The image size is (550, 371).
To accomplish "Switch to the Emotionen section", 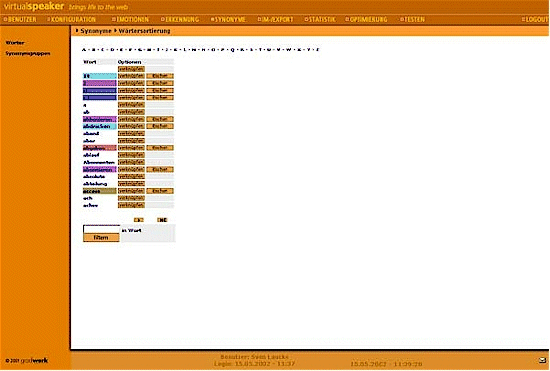I will pyautogui.click(x=130, y=19).
